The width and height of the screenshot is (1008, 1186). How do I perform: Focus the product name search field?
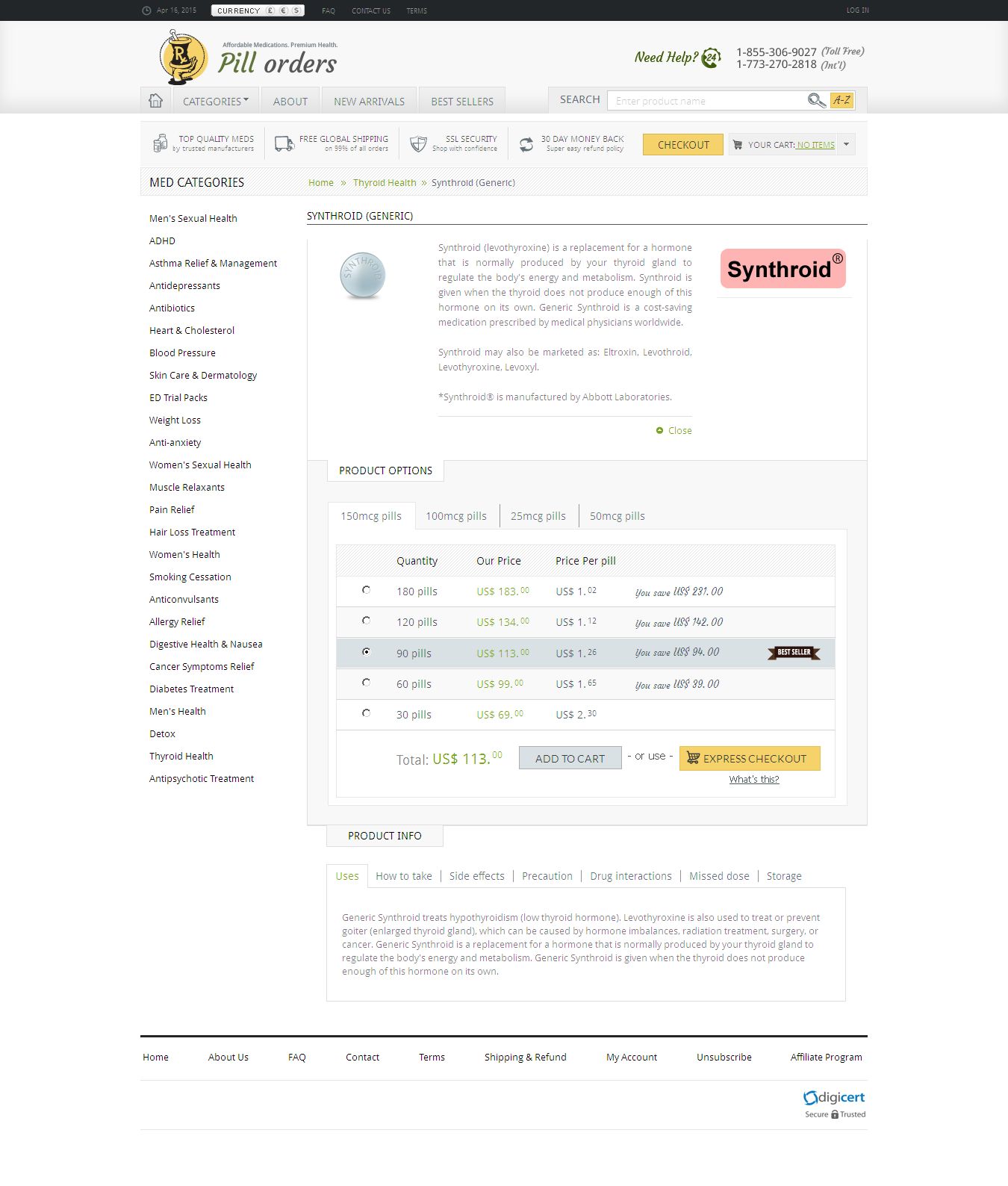pos(706,101)
